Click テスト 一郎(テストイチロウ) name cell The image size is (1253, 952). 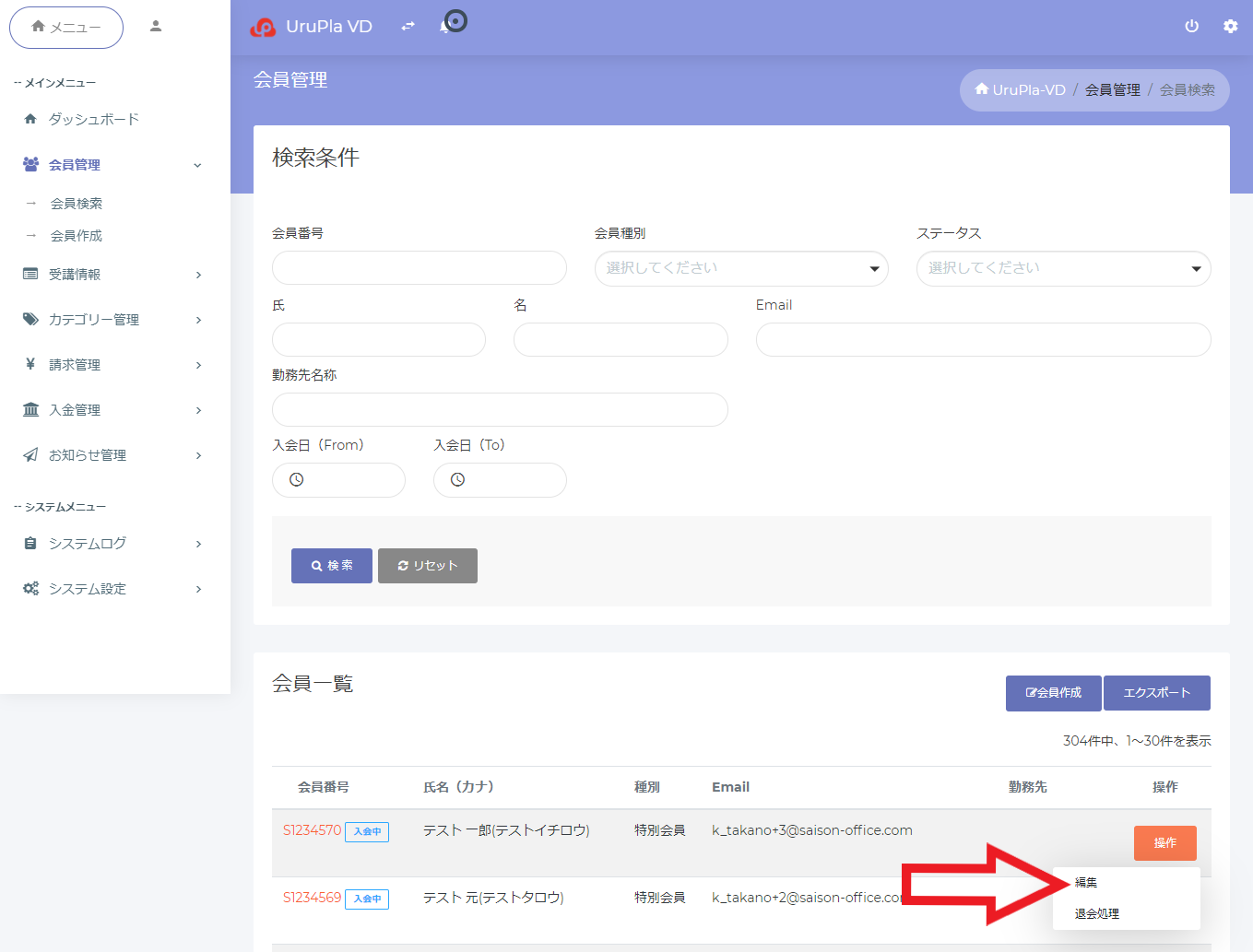[x=506, y=830]
